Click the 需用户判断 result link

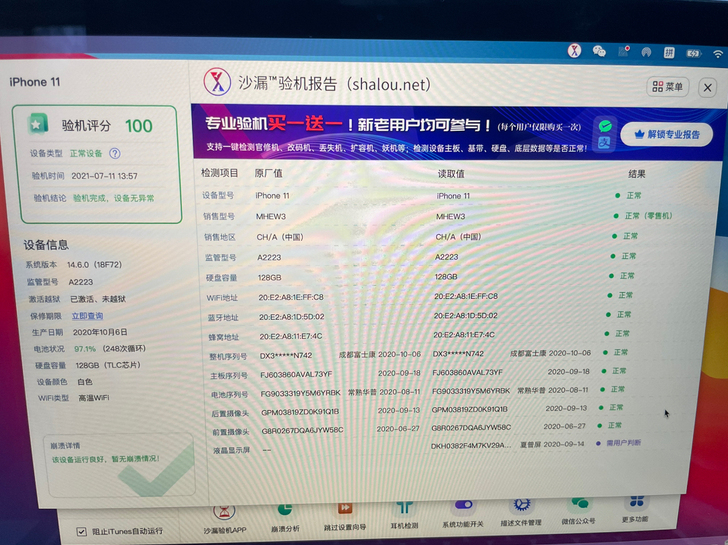coord(624,443)
